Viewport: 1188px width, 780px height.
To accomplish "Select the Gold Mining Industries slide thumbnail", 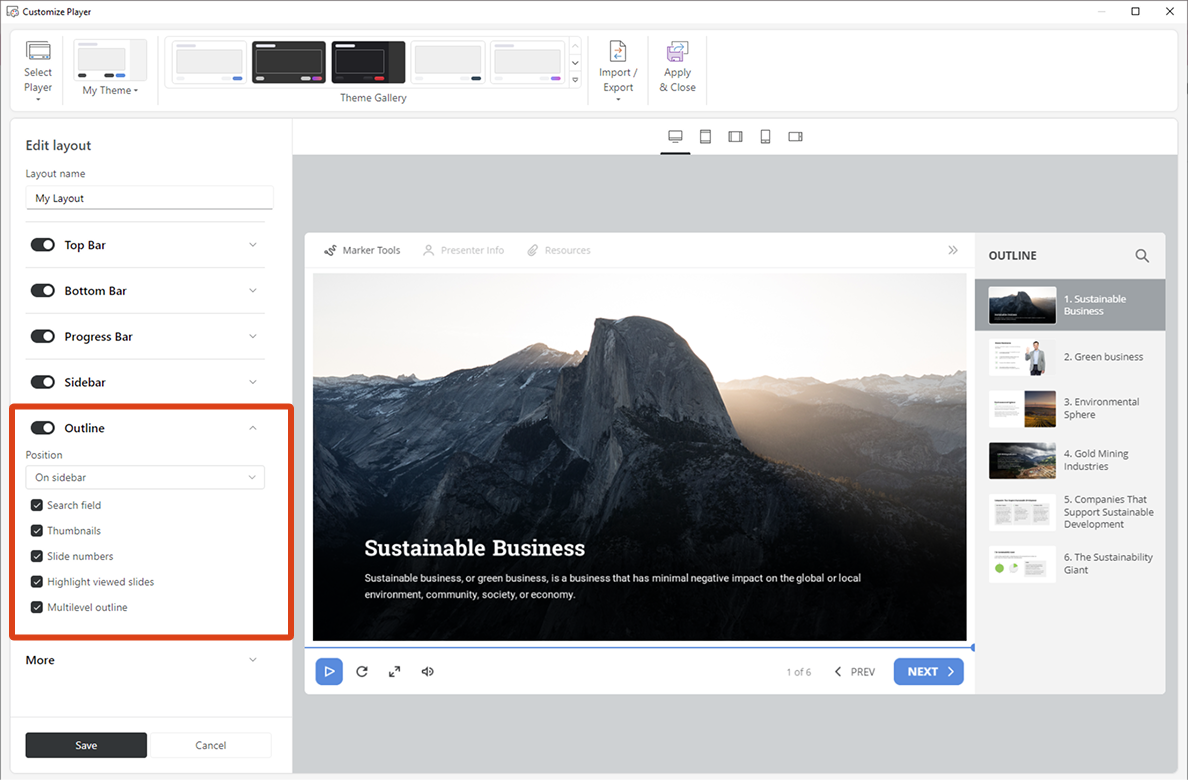I will [x=1022, y=460].
